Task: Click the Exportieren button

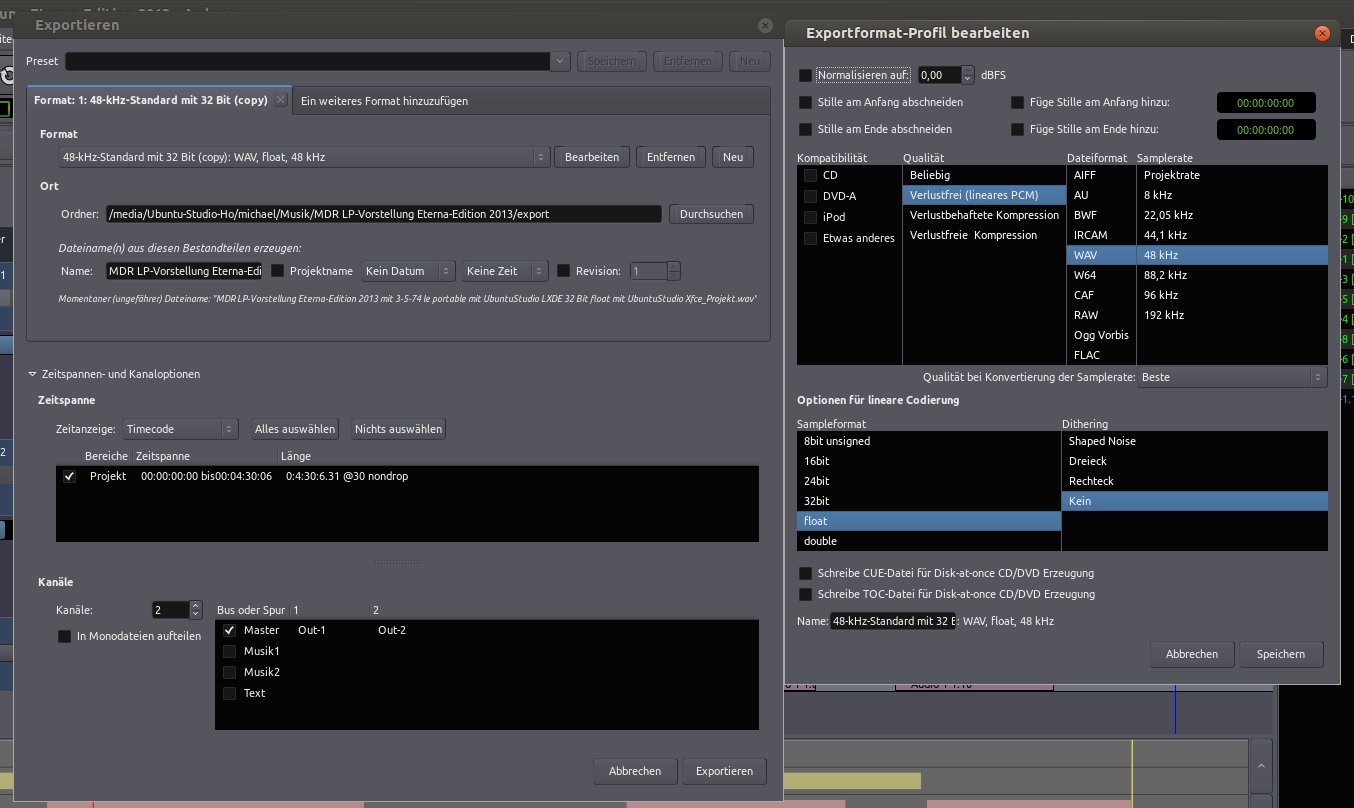Action: click(724, 771)
